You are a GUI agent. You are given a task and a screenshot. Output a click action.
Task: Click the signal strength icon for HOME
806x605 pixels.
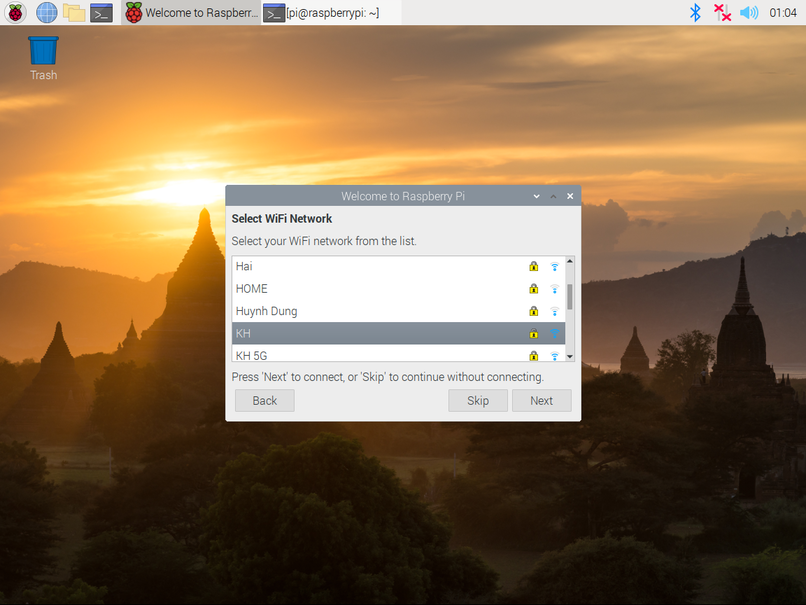coord(555,289)
